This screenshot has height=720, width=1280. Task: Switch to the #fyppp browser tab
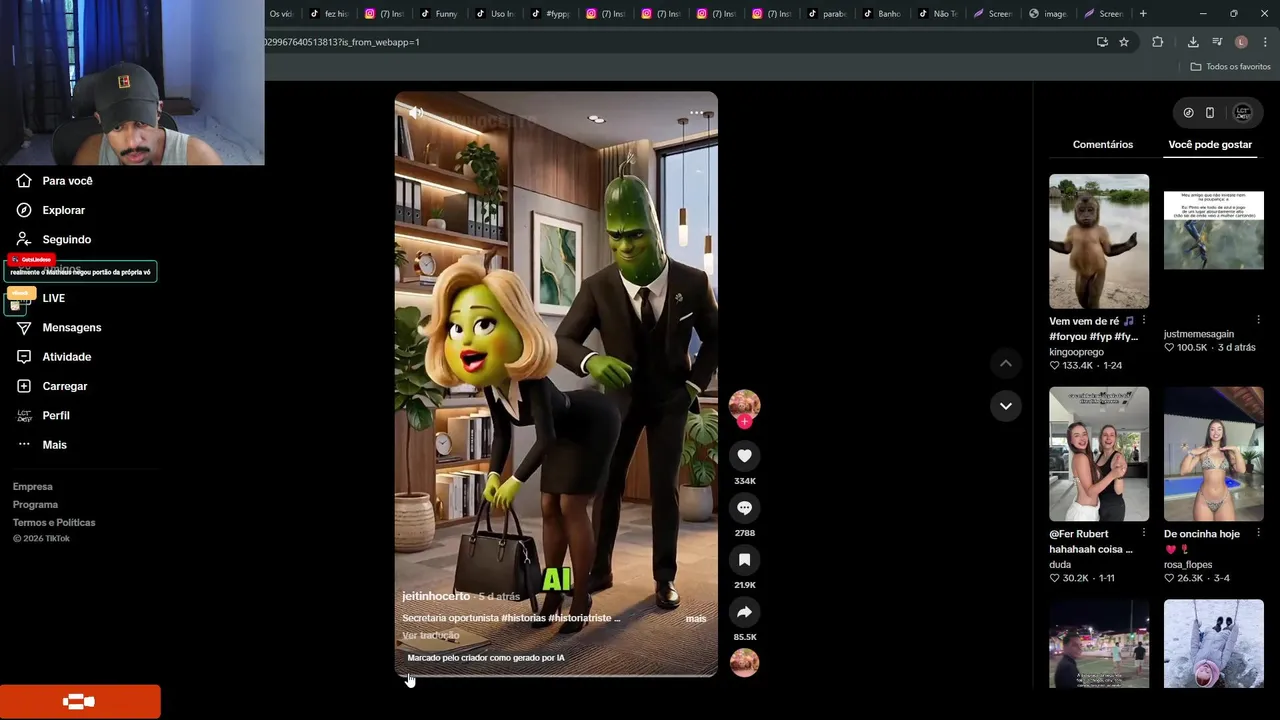pos(550,14)
